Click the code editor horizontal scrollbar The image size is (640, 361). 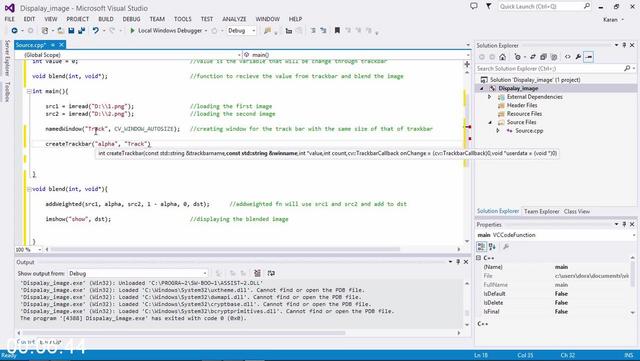225,249
